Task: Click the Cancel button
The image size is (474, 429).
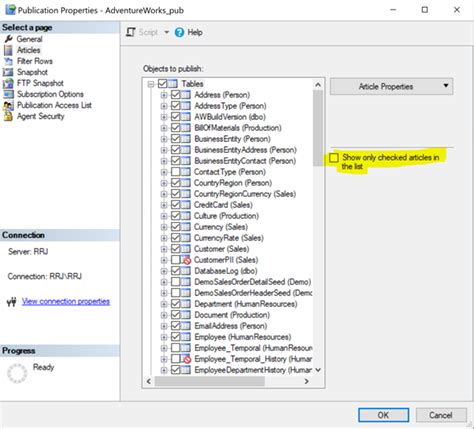Action: coord(441,415)
